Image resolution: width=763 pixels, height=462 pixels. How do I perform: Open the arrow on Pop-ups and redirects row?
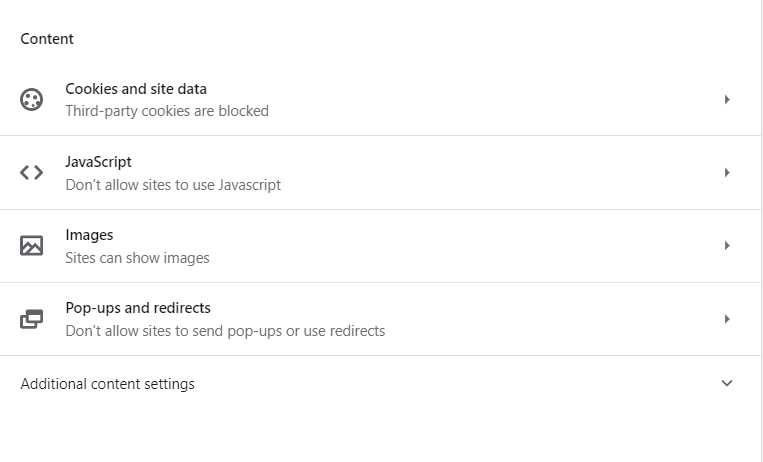tap(727, 319)
